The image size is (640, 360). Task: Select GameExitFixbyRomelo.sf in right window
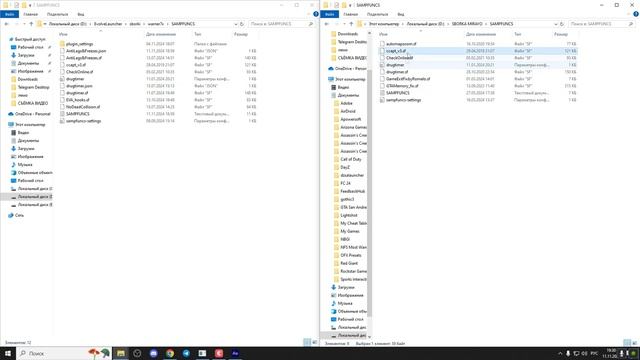tap(408, 79)
